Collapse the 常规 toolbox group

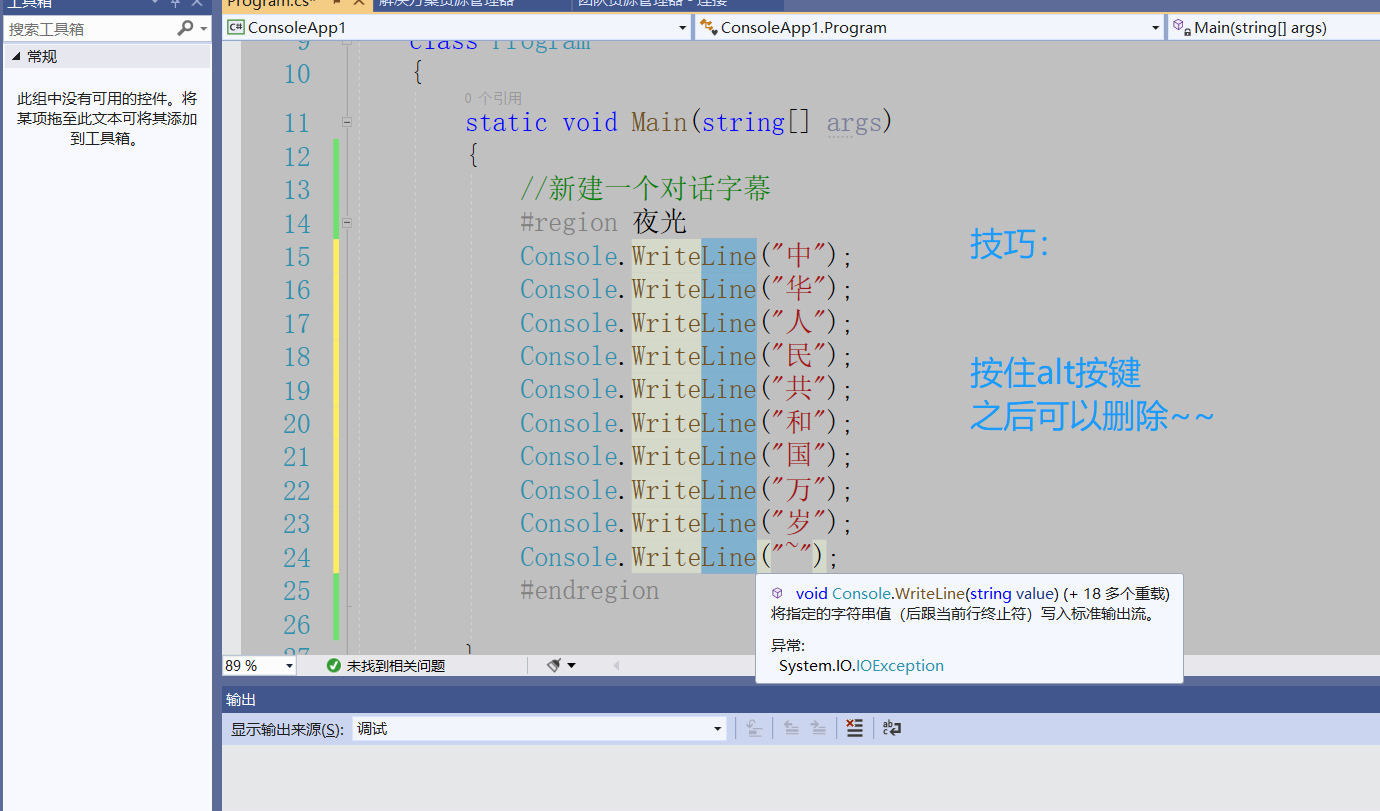[x=15, y=57]
